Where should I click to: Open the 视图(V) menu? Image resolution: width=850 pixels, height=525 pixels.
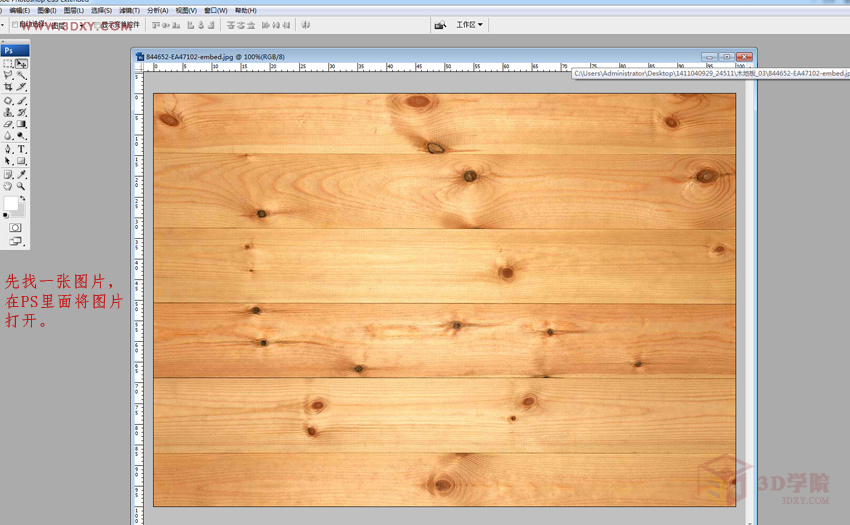point(186,10)
